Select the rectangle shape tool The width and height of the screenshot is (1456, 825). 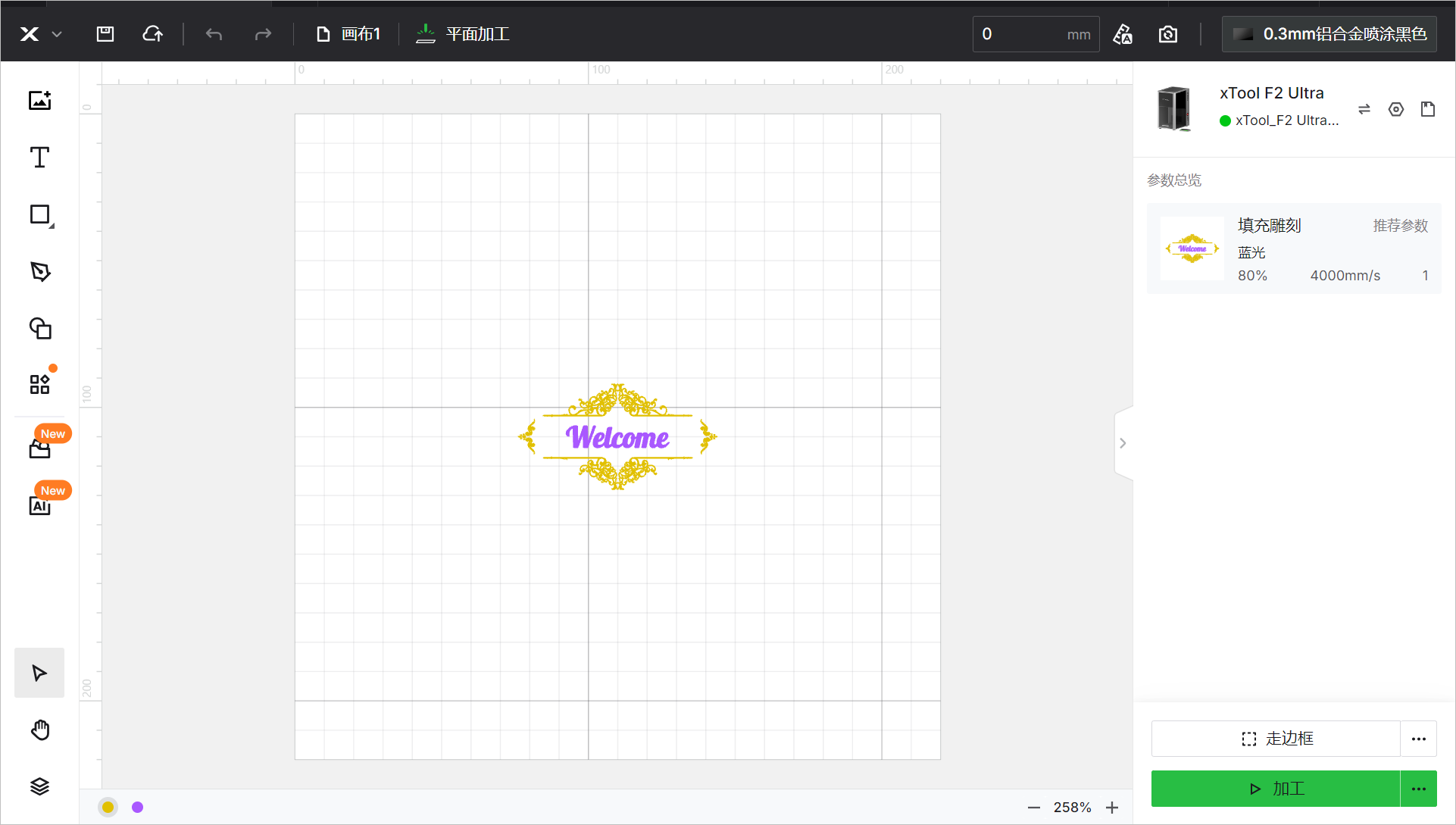point(39,215)
